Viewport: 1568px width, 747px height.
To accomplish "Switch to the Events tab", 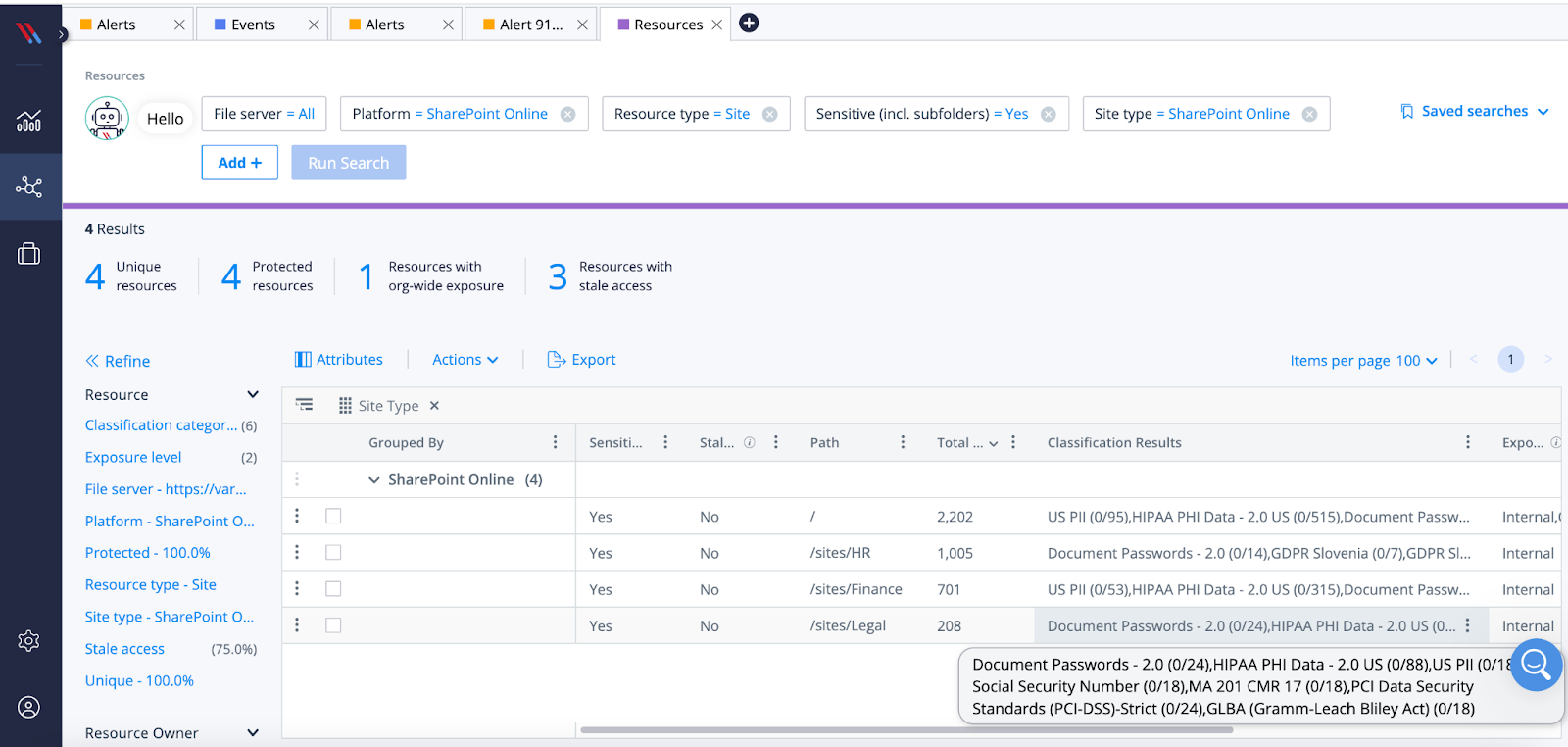I will pyautogui.click(x=253, y=25).
